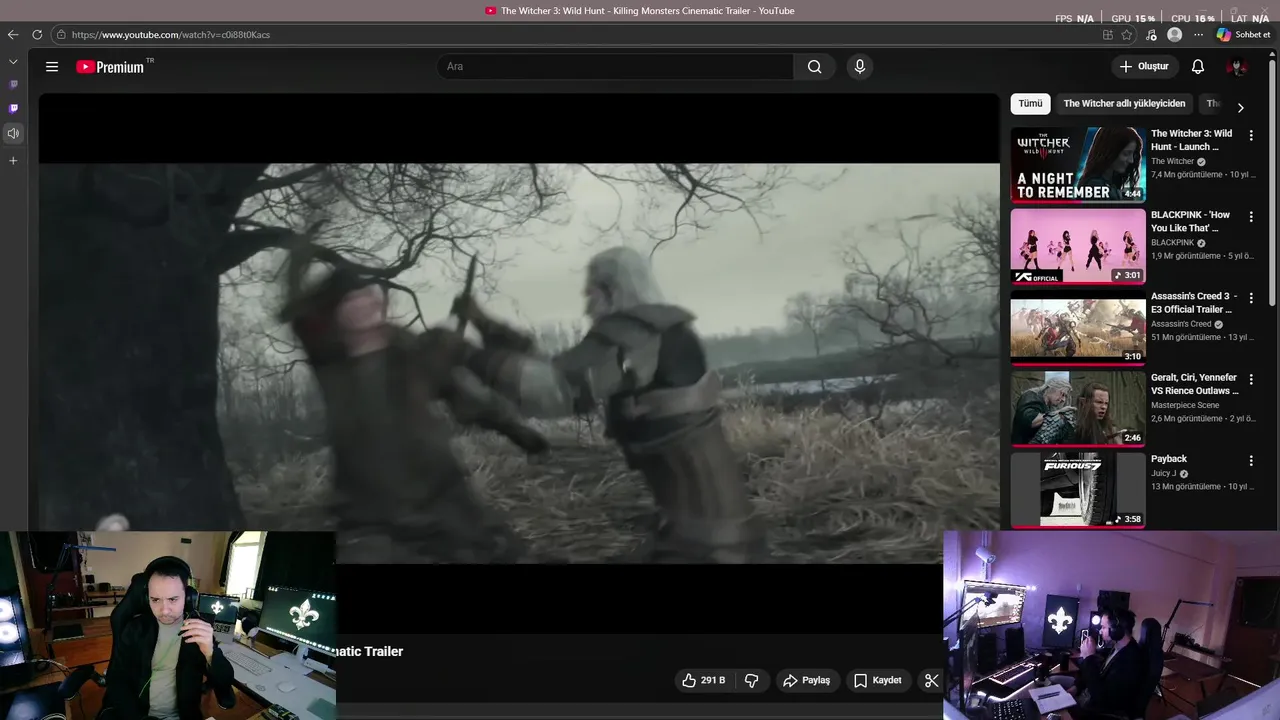View site info via the address bar lock icon
The height and width of the screenshot is (720, 1280).
(61, 34)
